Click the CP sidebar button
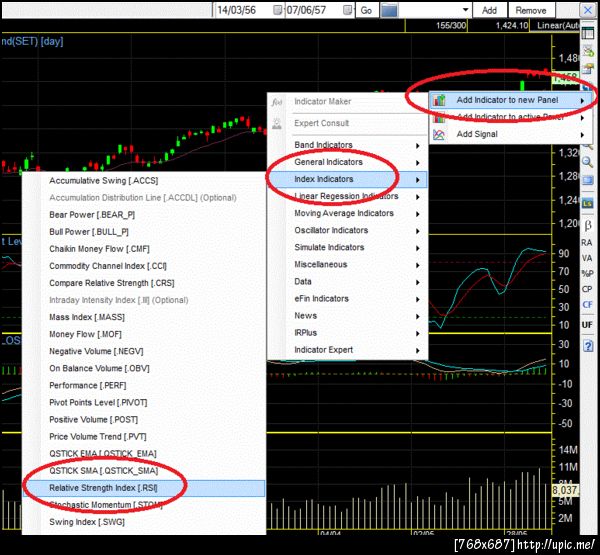 tap(587, 289)
